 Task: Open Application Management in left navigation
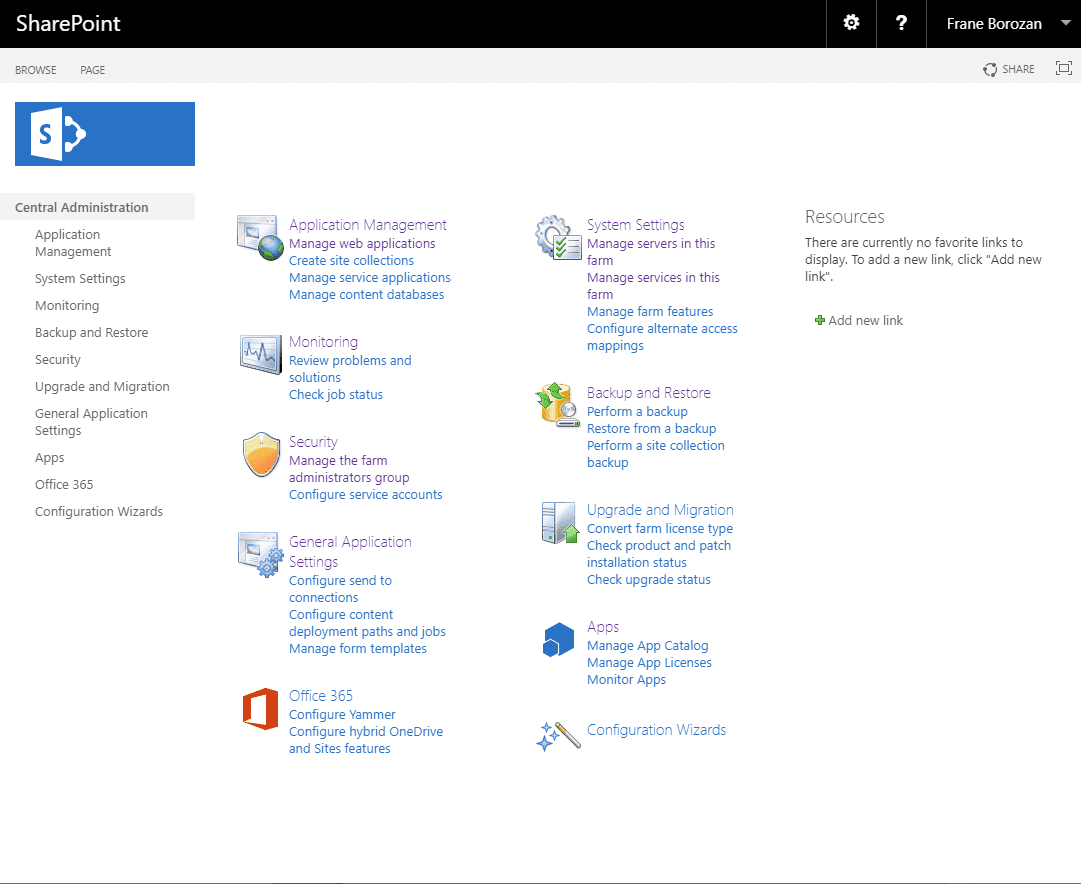pos(73,243)
